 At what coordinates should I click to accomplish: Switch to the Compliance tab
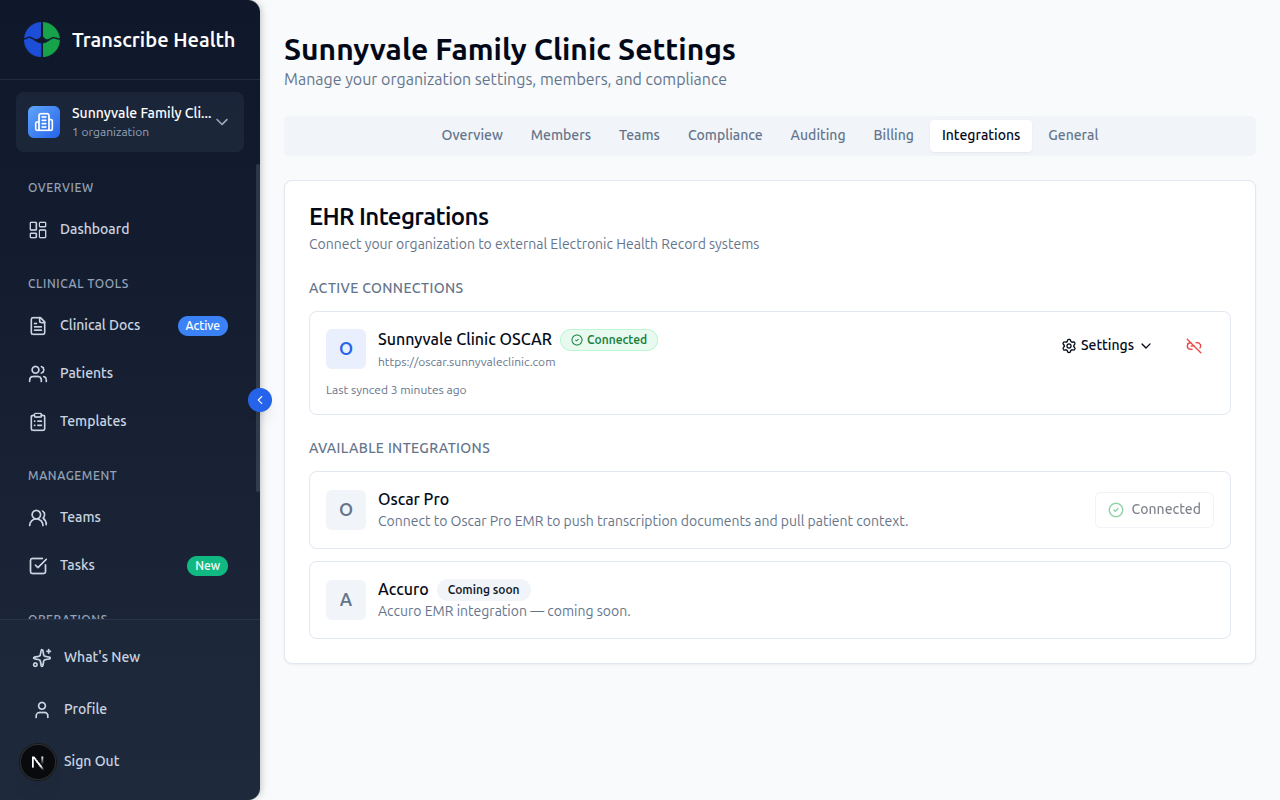[x=725, y=134]
